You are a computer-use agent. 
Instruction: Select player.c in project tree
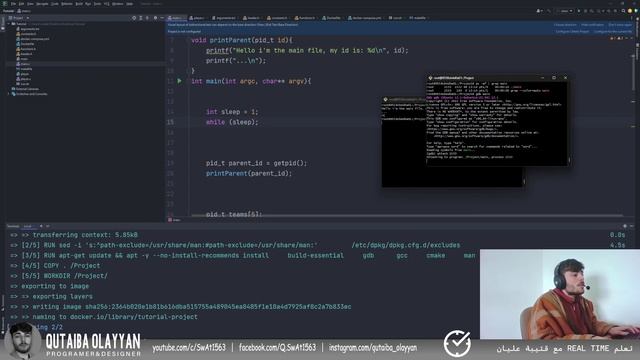coord(23,79)
